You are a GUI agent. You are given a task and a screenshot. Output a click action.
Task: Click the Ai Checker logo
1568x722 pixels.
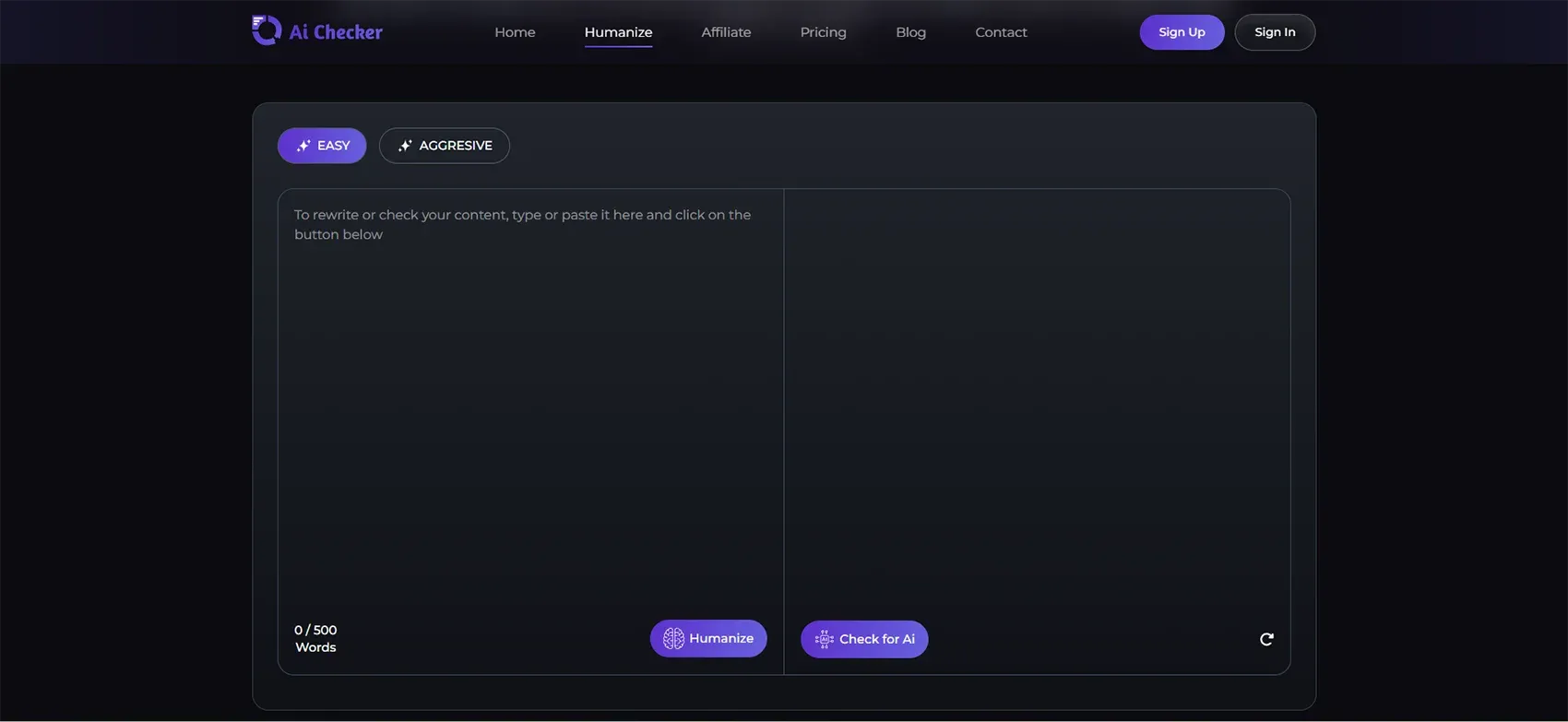(x=317, y=31)
